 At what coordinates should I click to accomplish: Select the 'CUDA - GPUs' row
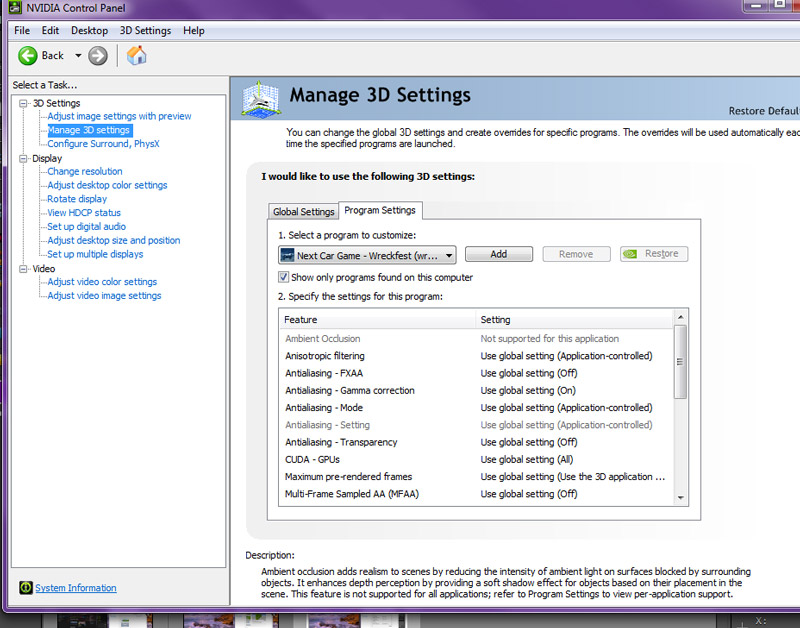click(x=476, y=460)
